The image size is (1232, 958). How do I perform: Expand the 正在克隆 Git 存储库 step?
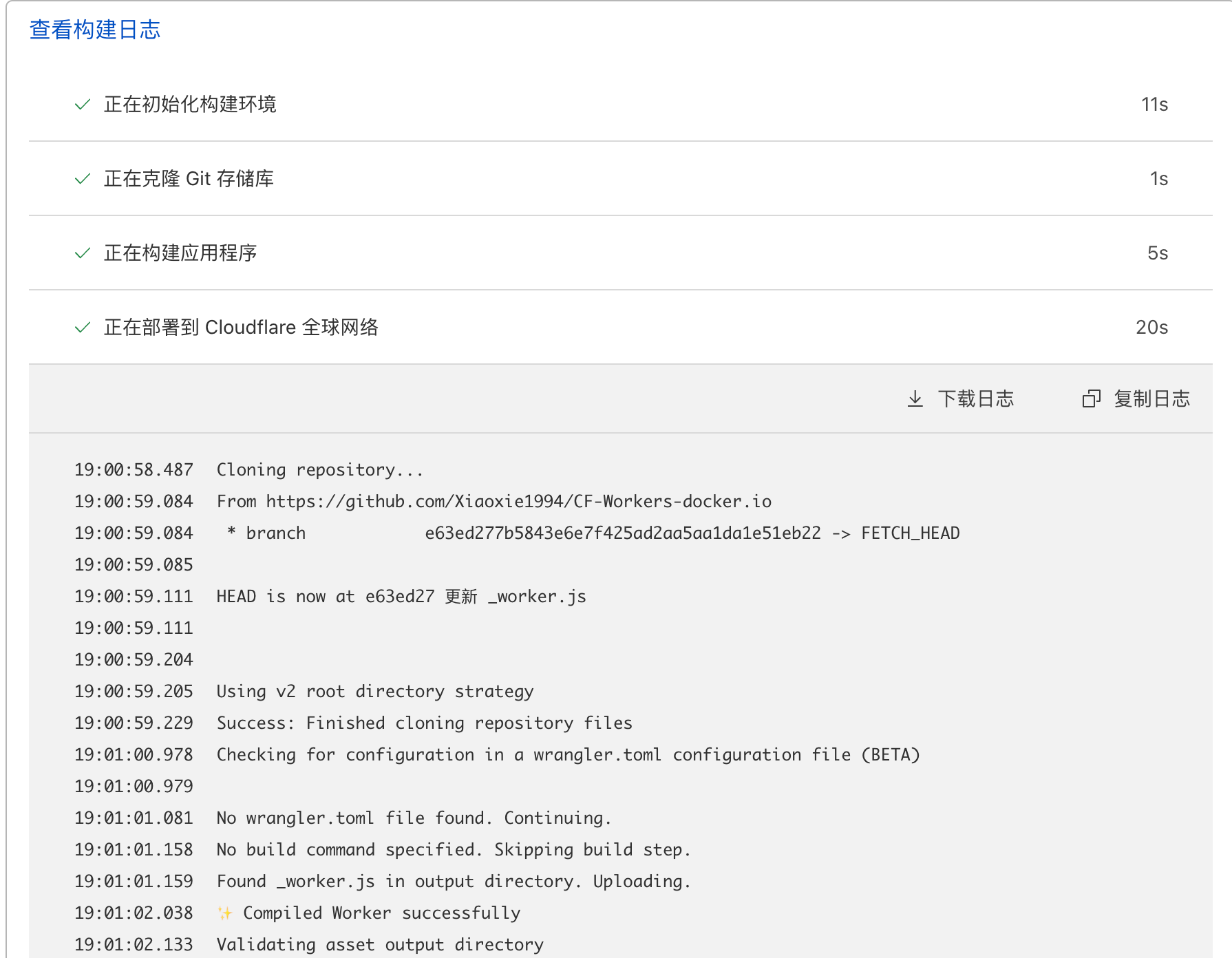point(620,179)
